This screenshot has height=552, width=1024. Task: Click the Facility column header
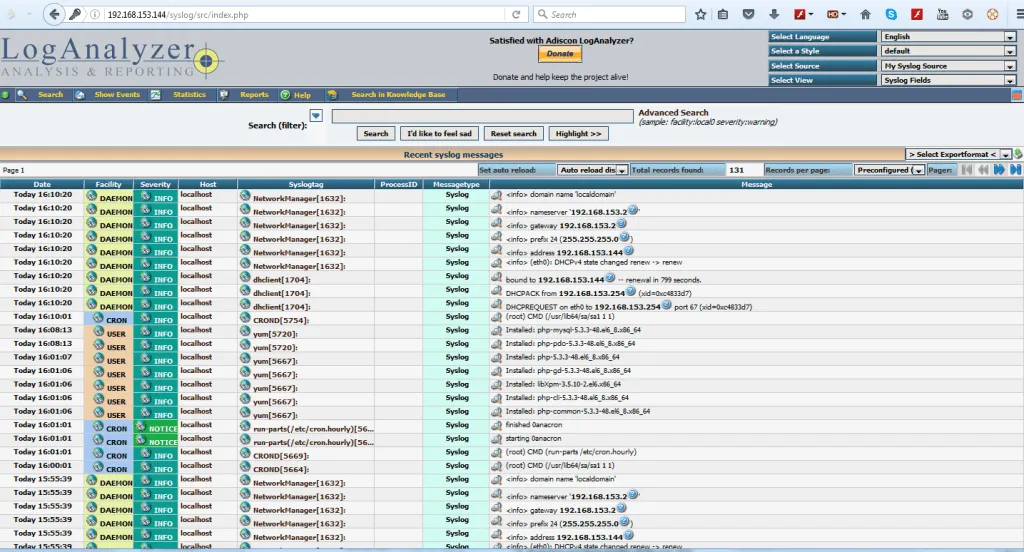(108, 184)
